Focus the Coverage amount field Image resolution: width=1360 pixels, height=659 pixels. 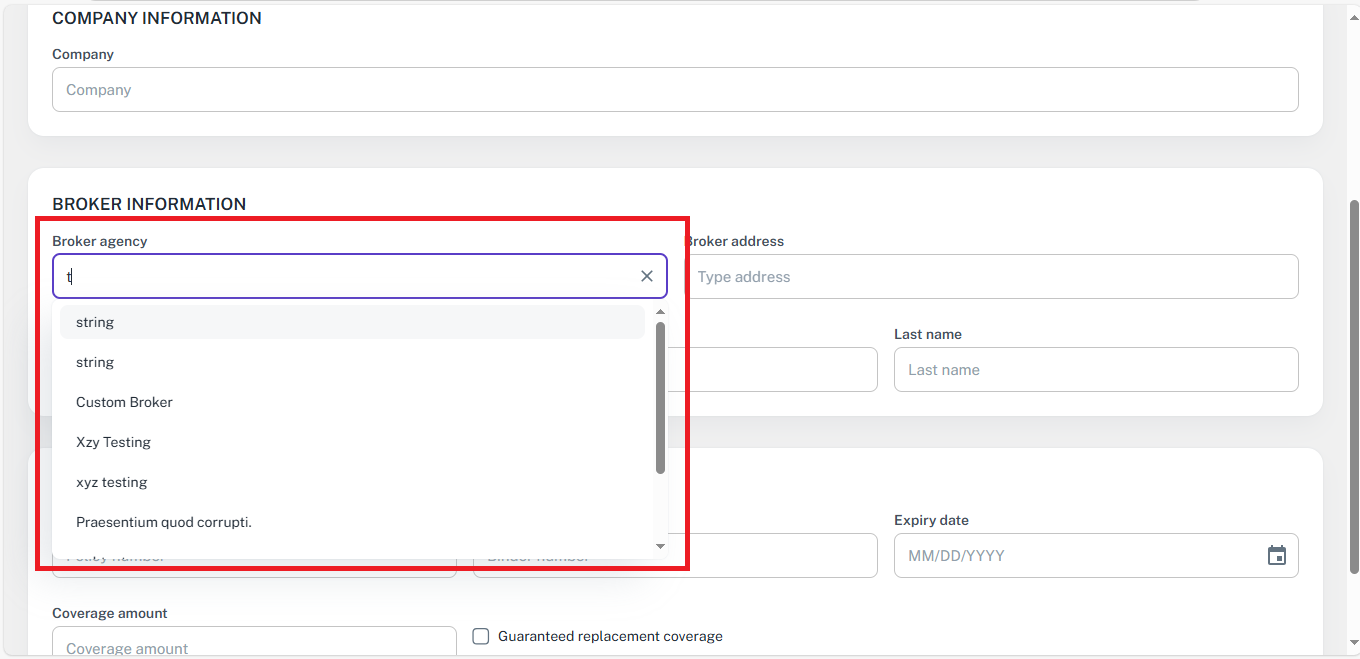(x=254, y=645)
